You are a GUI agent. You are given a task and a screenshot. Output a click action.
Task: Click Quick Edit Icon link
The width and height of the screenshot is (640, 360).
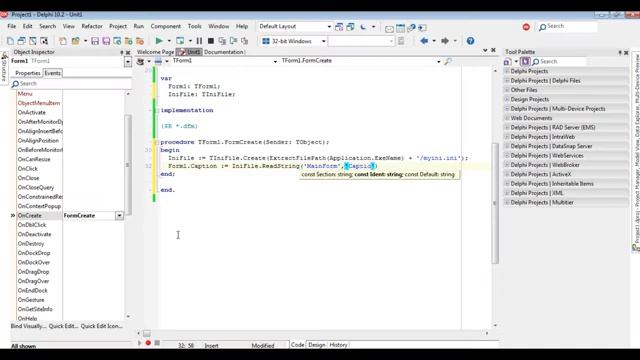(102, 326)
